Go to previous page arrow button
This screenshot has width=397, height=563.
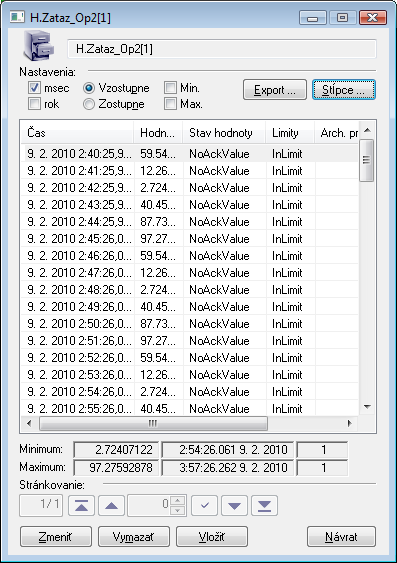(111, 506)
